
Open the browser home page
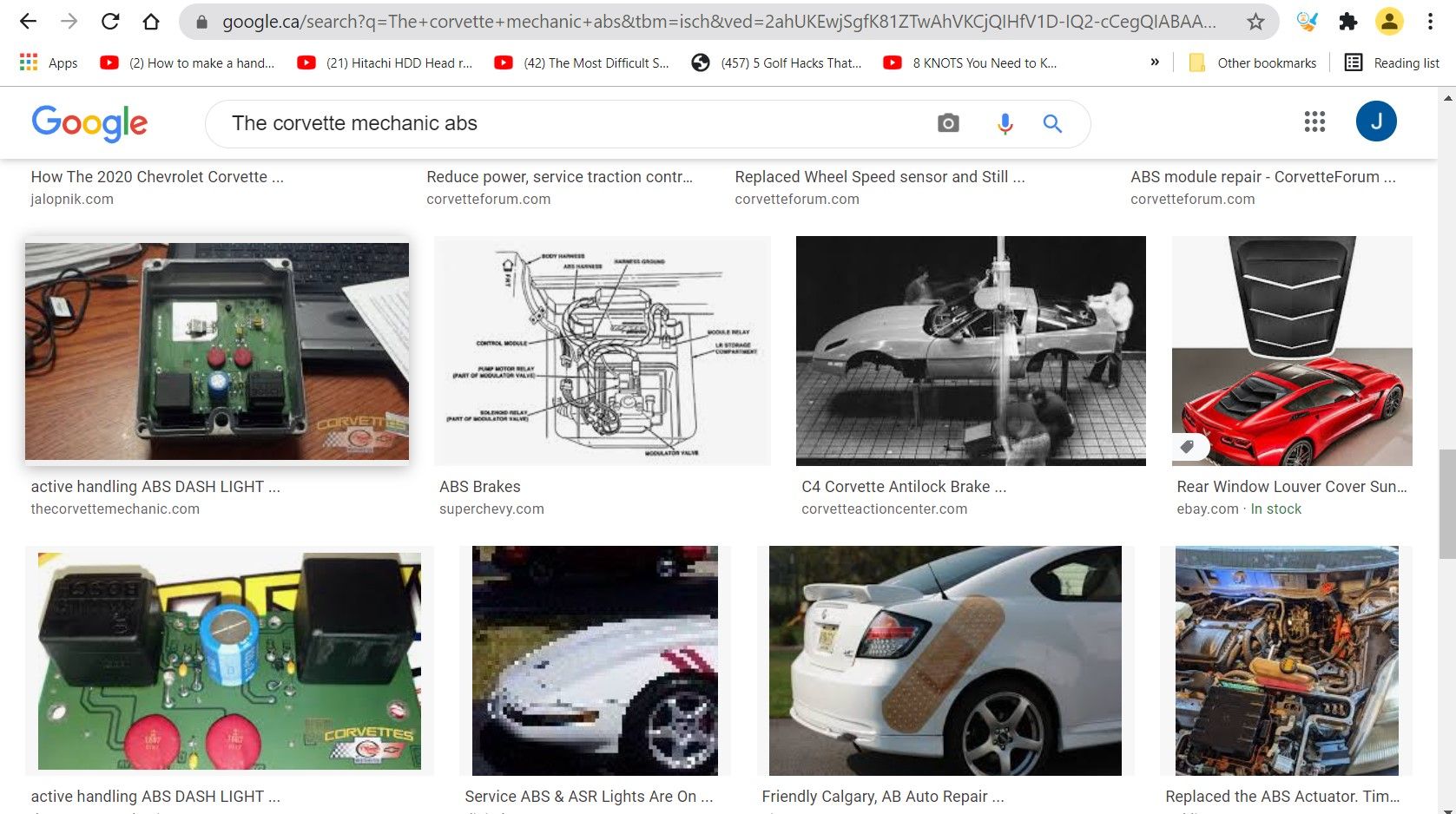[x=151, y=22]
